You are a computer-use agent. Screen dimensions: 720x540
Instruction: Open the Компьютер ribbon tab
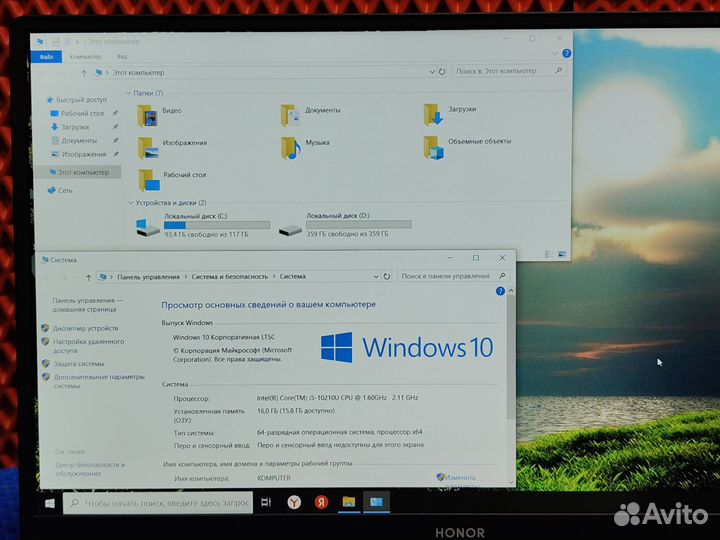coord(85,56)
